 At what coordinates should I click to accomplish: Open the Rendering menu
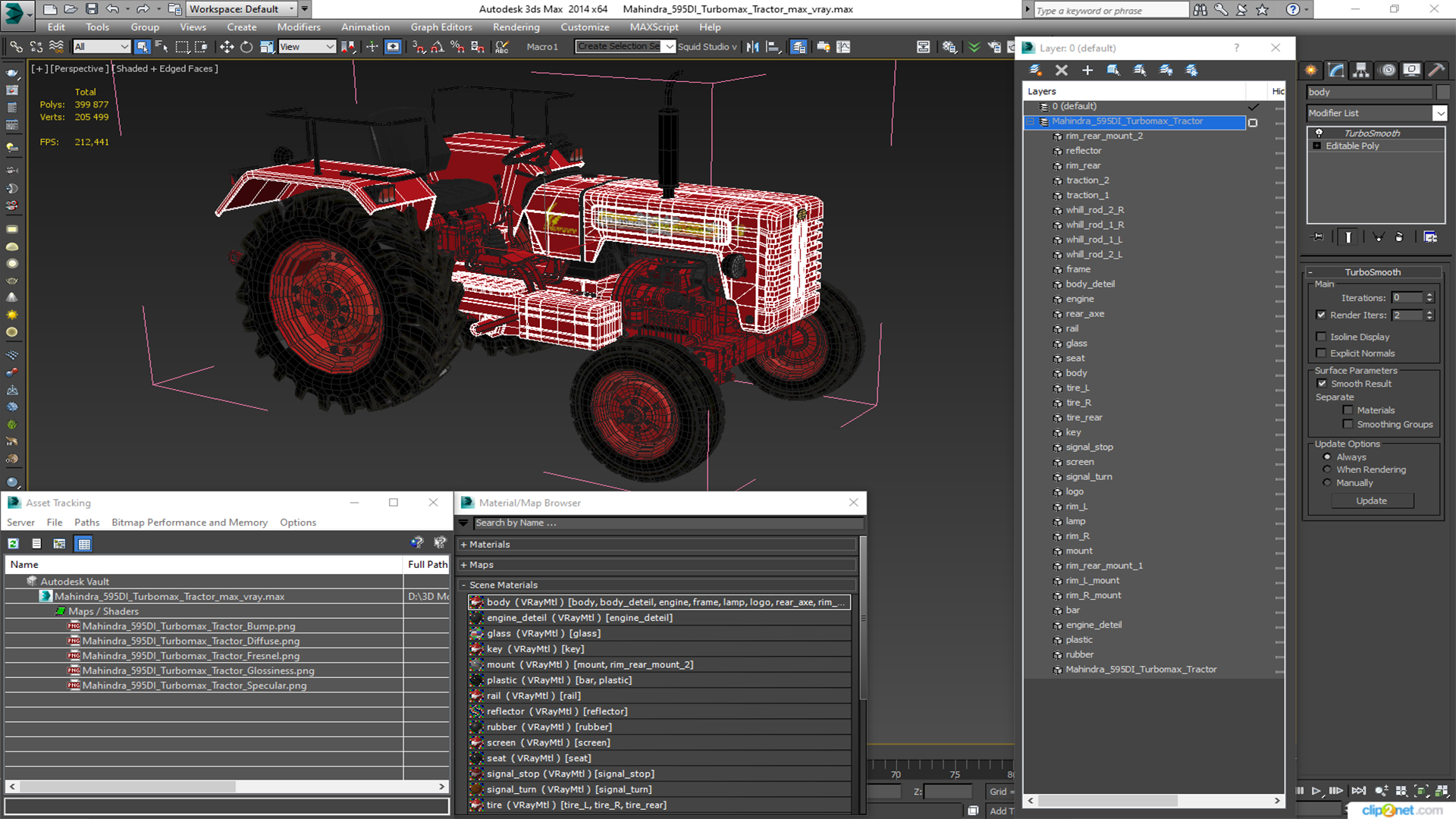516,27
